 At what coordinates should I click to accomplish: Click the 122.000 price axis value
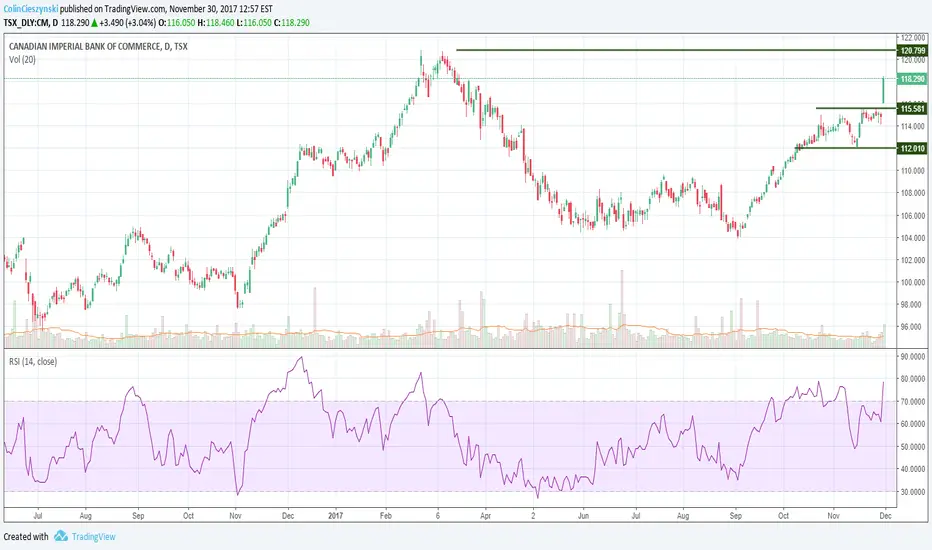(914, 37)
